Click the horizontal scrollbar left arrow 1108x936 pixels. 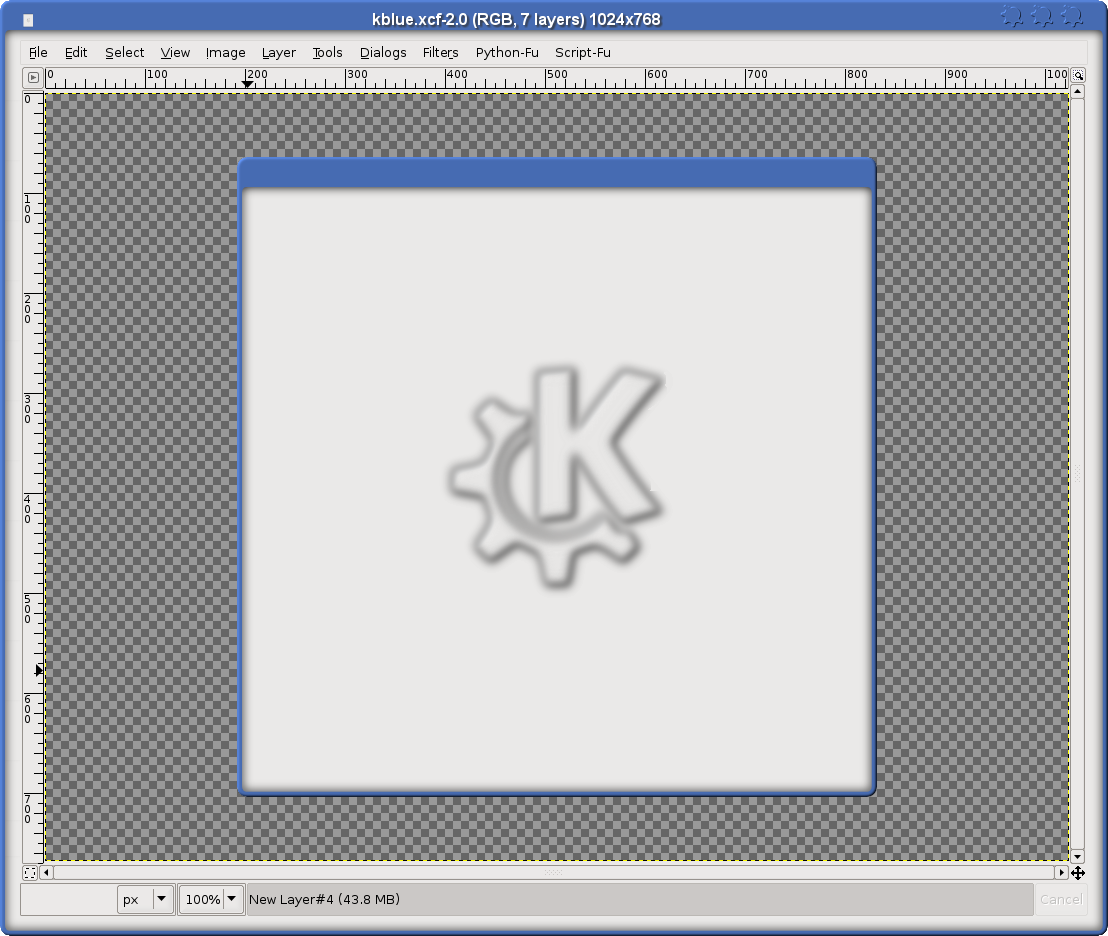46,872
